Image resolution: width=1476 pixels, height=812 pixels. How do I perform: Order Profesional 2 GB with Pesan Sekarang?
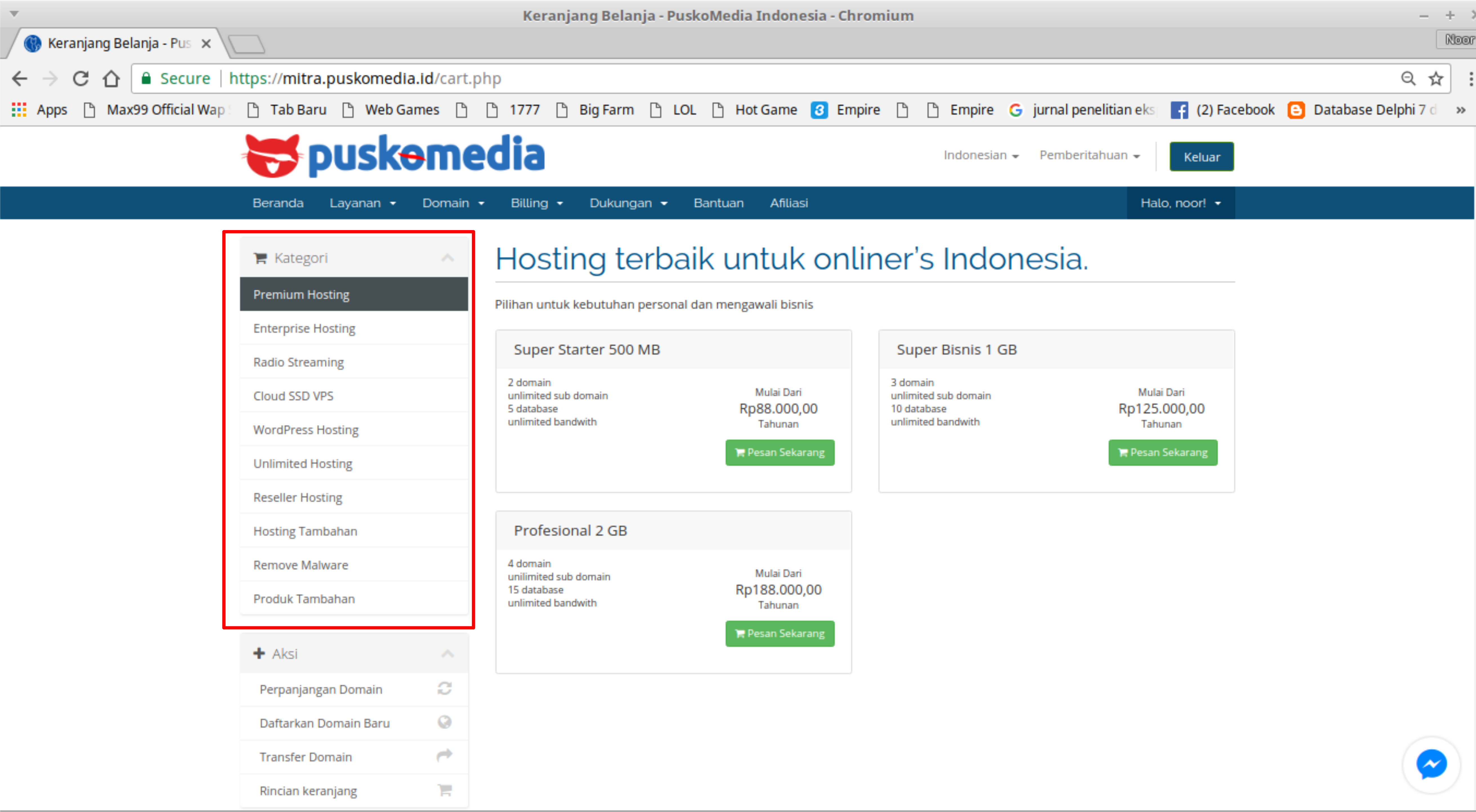coord(779,633)
